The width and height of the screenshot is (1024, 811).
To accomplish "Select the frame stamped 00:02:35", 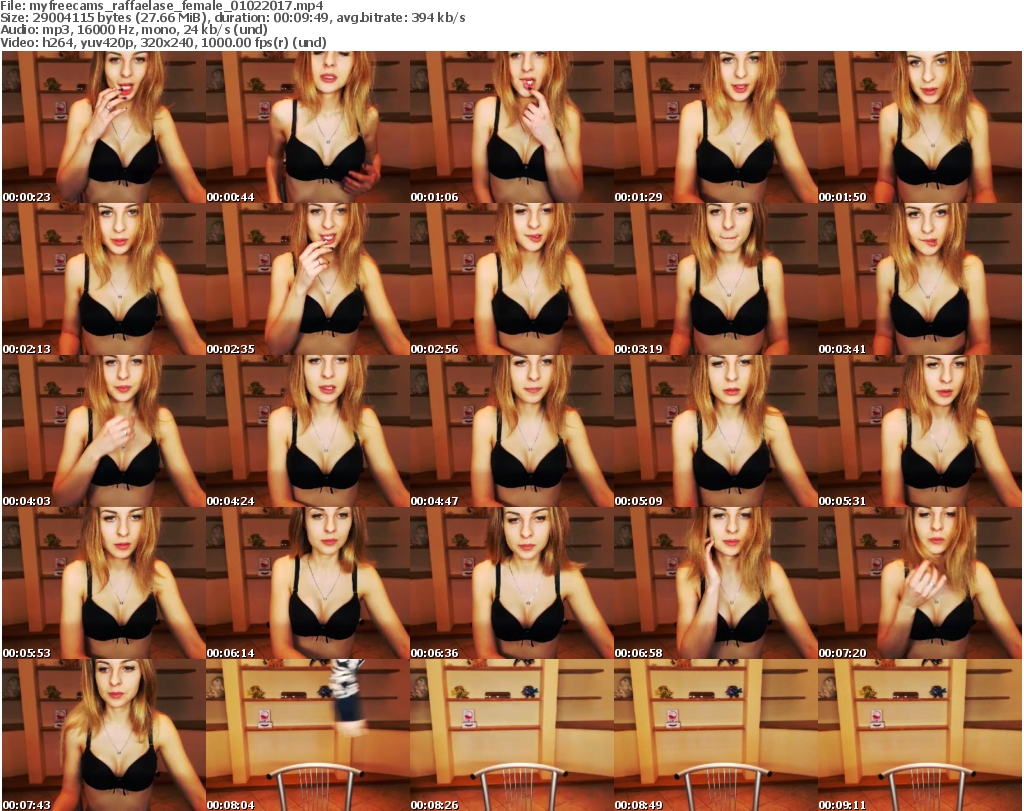I will click(308, 279).
